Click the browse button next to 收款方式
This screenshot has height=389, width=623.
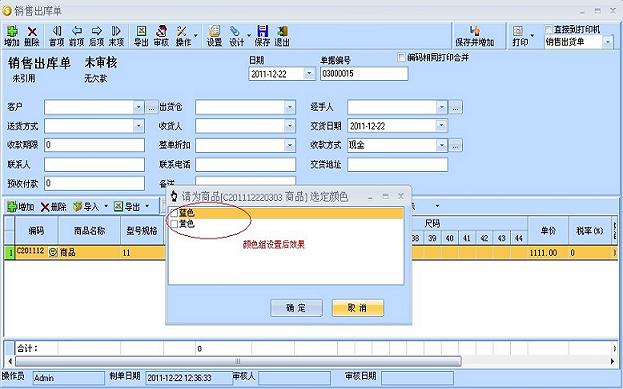click(x=455, y=145)
